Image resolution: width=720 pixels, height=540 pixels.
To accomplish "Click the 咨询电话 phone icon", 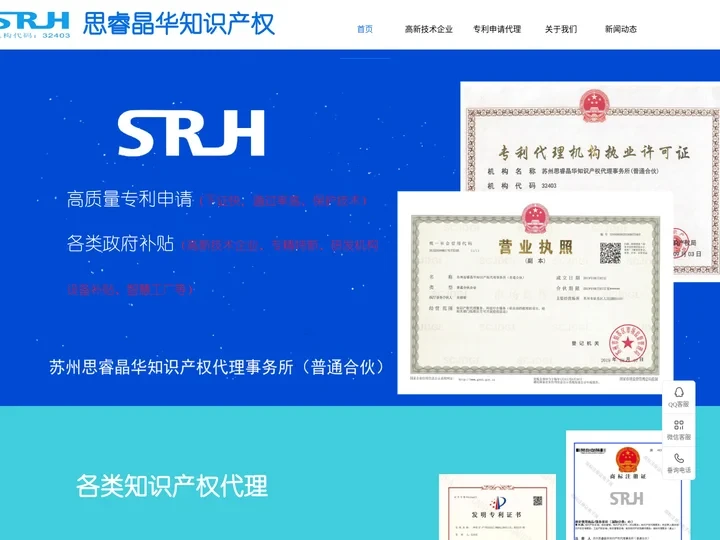I will point(679,458).
